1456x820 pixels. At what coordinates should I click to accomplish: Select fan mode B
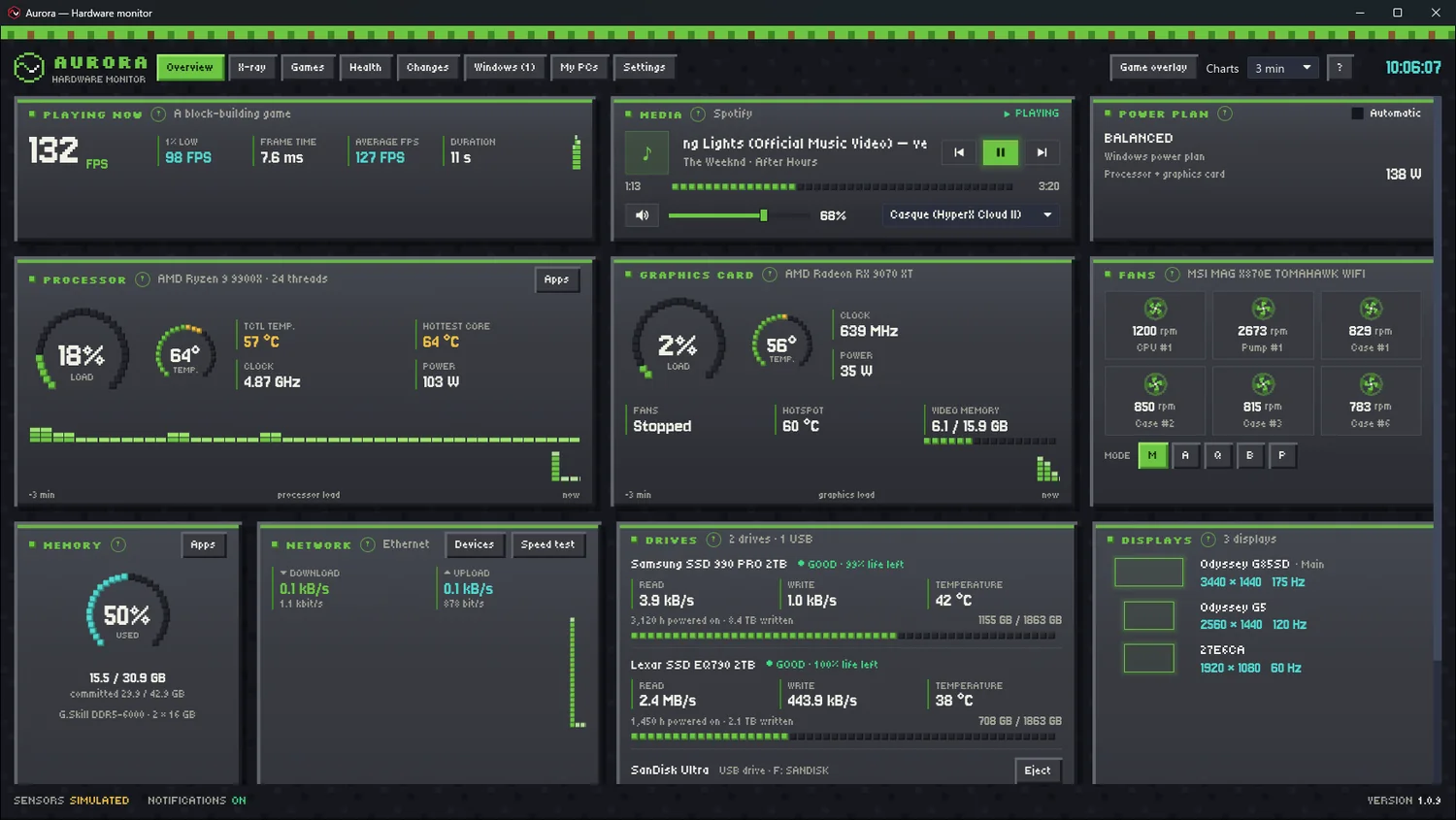click(x=1249, y=455)
